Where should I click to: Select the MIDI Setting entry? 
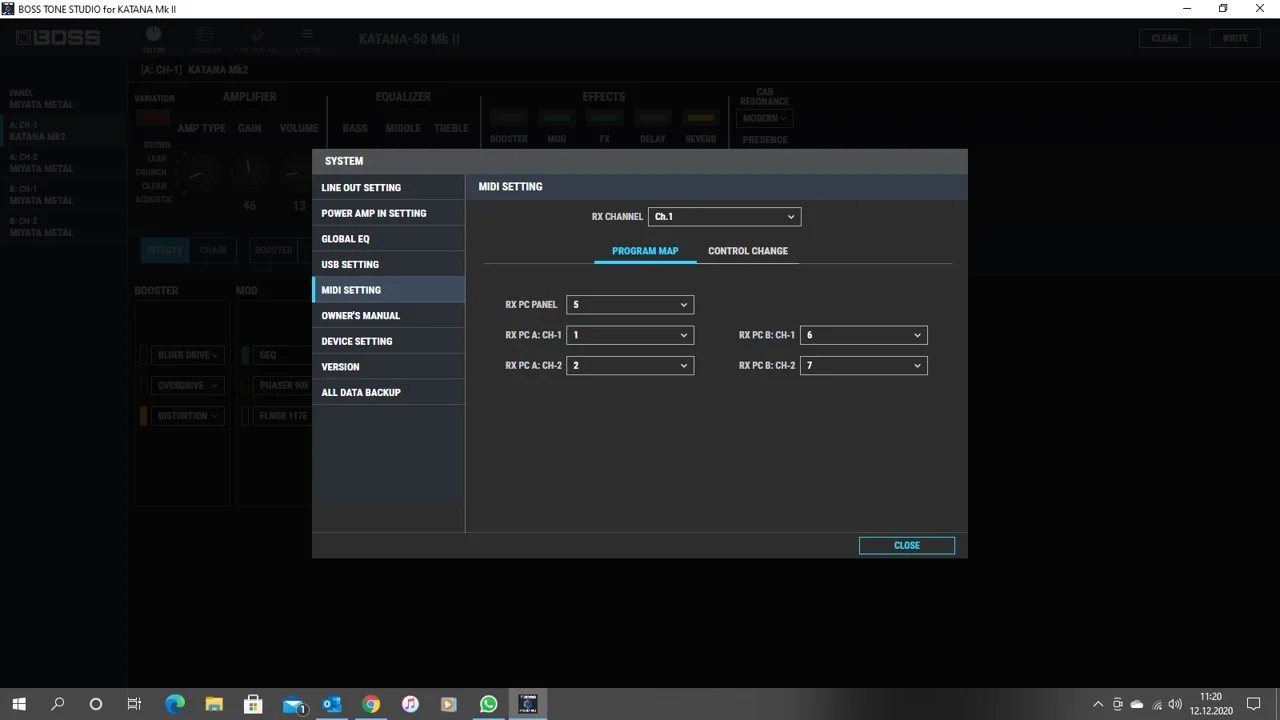[x=389, y=290]
